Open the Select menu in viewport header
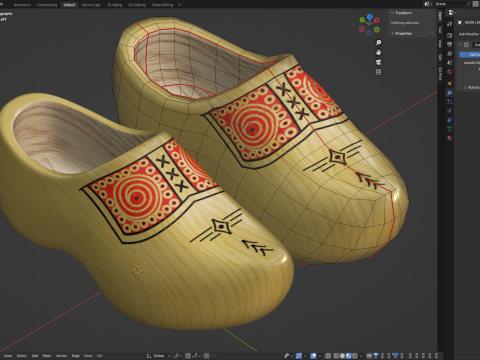 (21, 356)
